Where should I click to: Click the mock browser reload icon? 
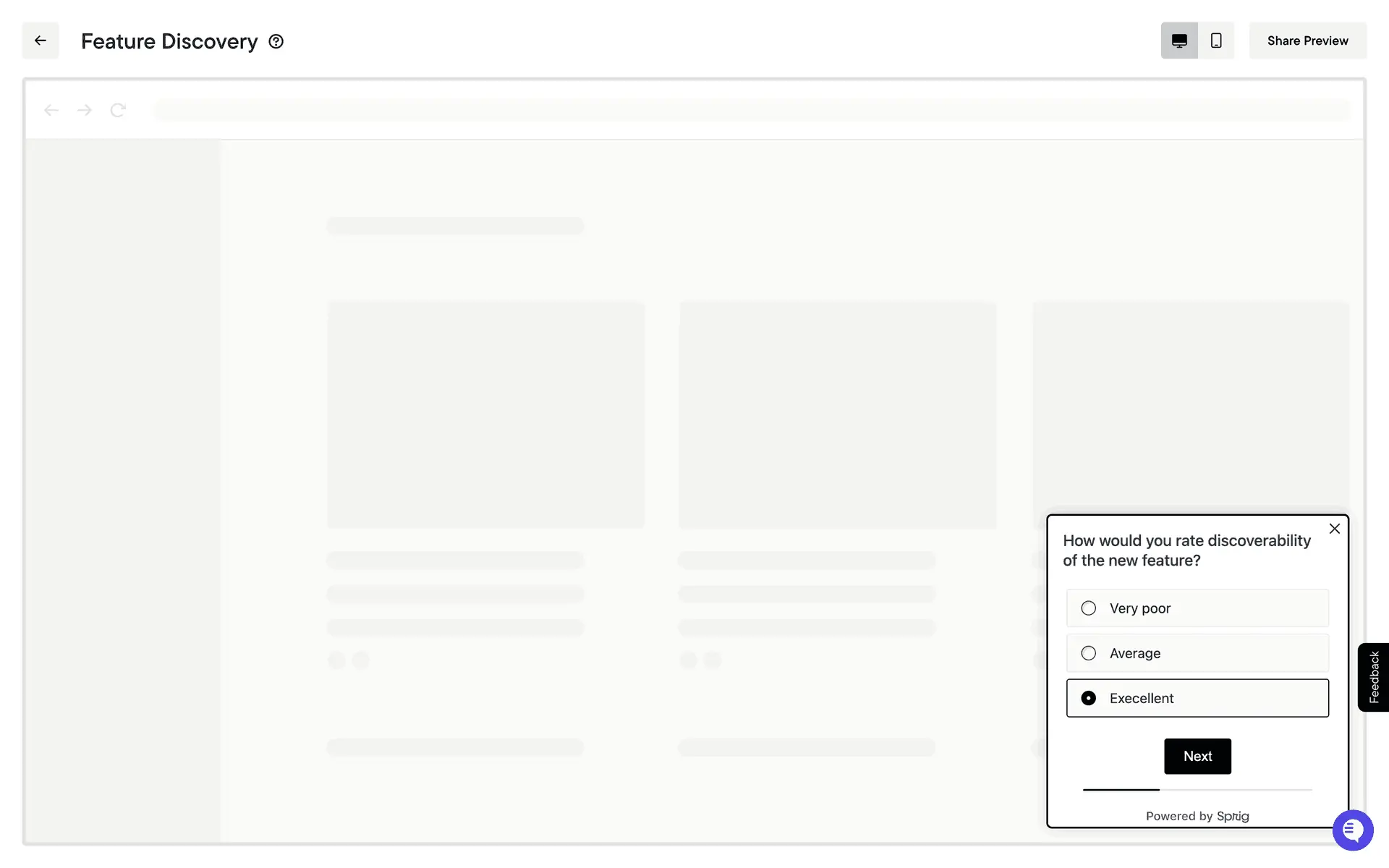118,110
